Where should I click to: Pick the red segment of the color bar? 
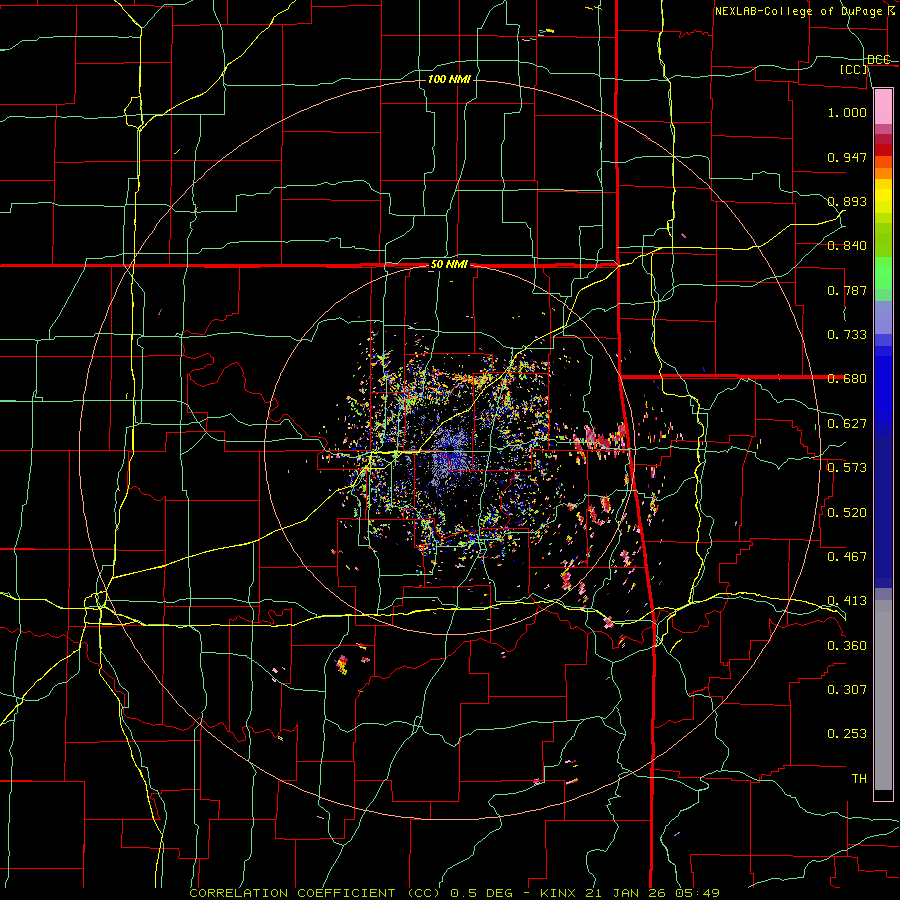coord(883,149)
